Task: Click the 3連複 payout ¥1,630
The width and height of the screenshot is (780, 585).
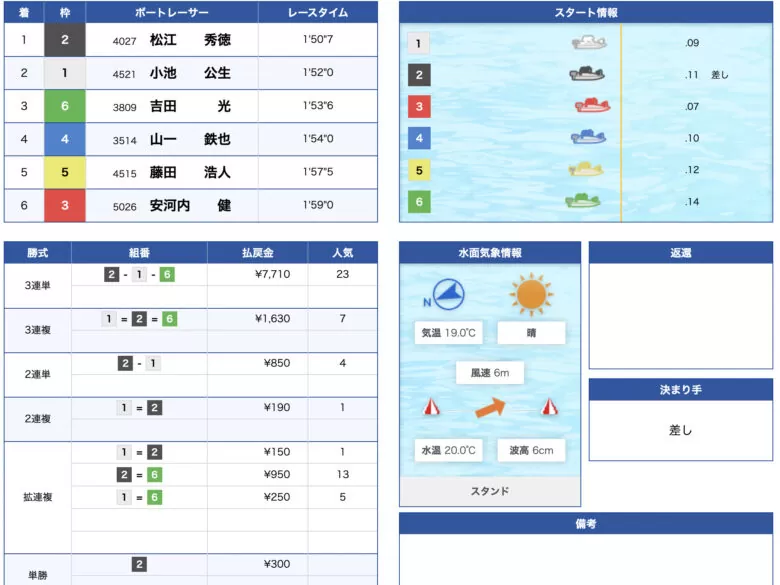Action: pyautogui.click(x=272, y=318)
